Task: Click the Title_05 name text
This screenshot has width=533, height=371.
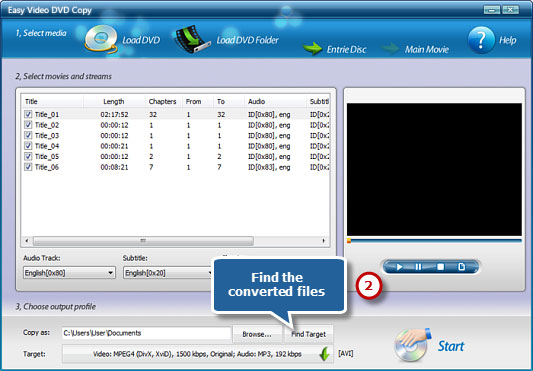Action: click(47, 157)
